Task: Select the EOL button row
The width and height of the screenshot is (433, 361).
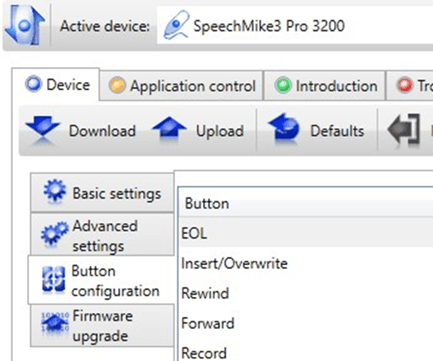Action: [x=306, y=233]
